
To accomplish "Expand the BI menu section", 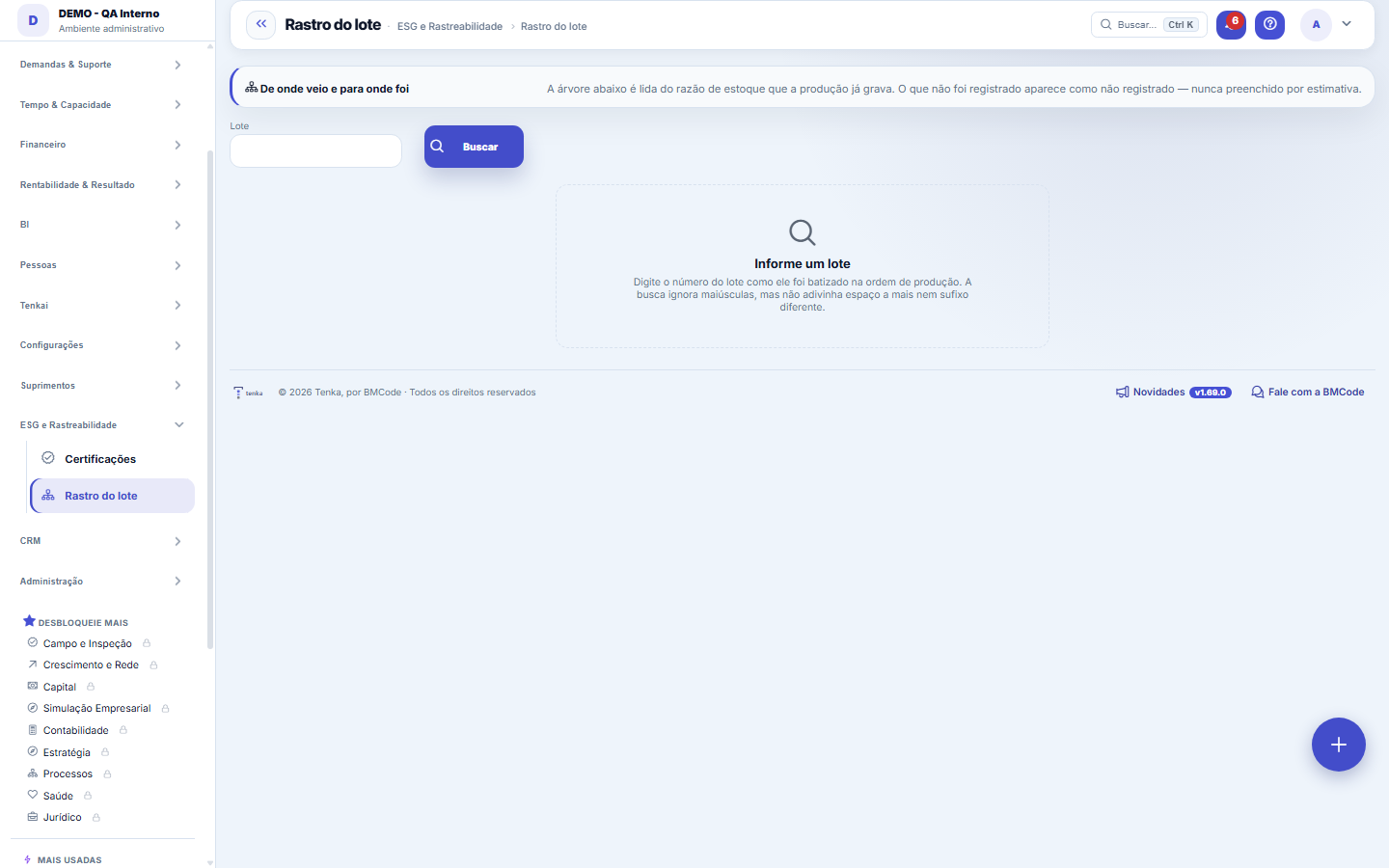I will (100, 225).
